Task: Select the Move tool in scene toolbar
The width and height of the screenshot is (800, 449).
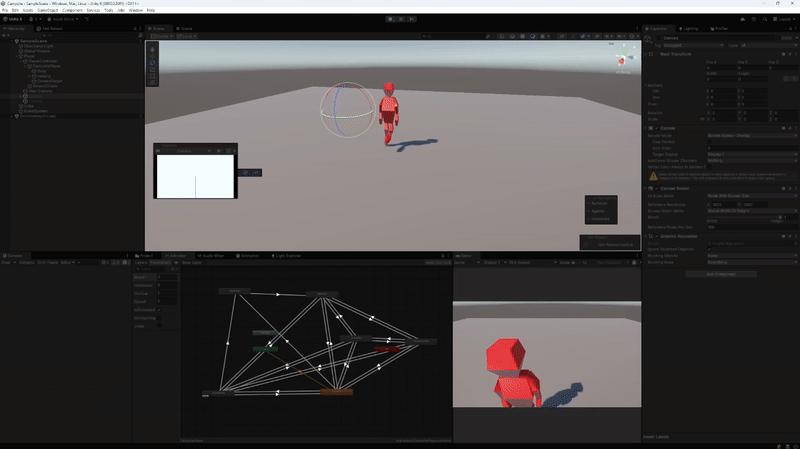Action: [152, 56]
